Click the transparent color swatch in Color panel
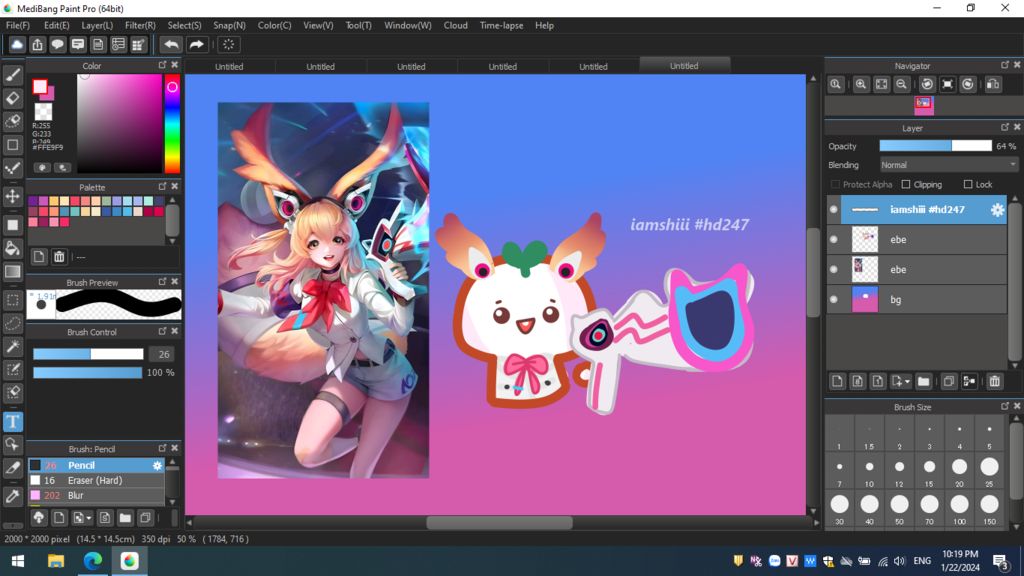 pos(43,112)
